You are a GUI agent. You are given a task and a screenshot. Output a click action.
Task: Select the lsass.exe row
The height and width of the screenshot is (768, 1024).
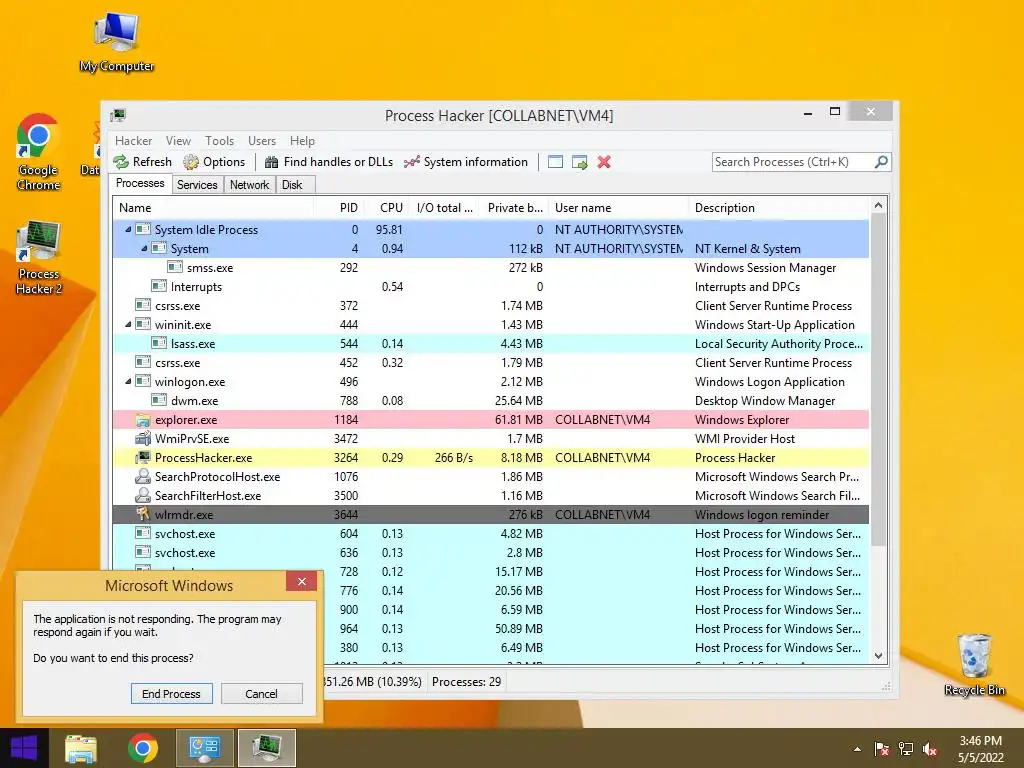click(x=491, y=344)
